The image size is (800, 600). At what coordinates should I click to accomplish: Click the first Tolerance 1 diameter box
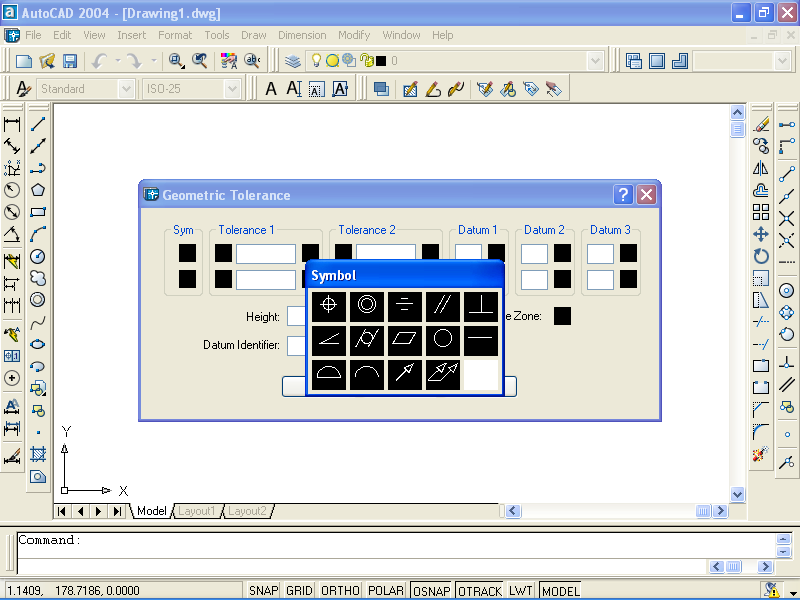point(223,253)
